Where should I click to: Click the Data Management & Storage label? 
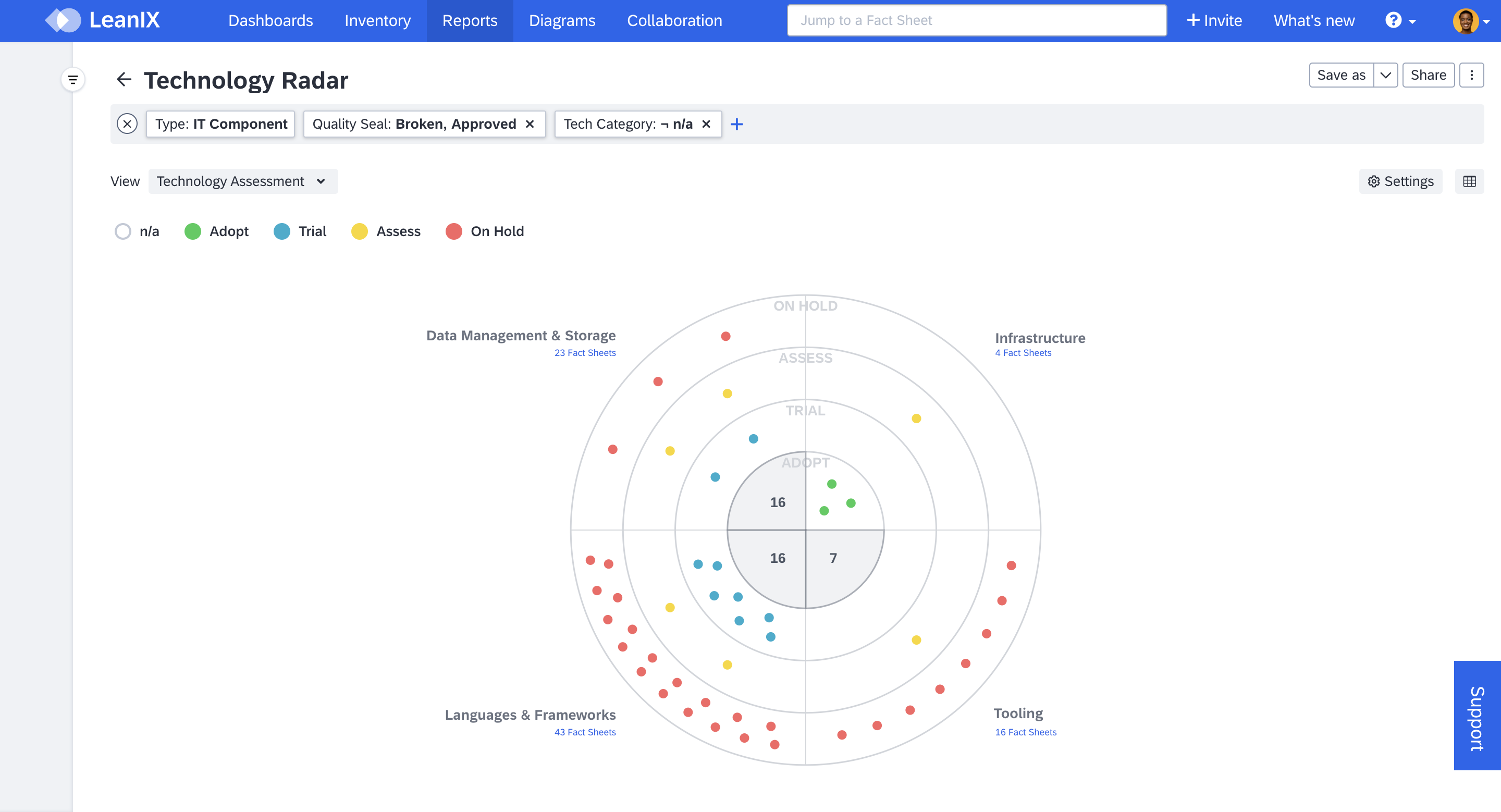521,336
